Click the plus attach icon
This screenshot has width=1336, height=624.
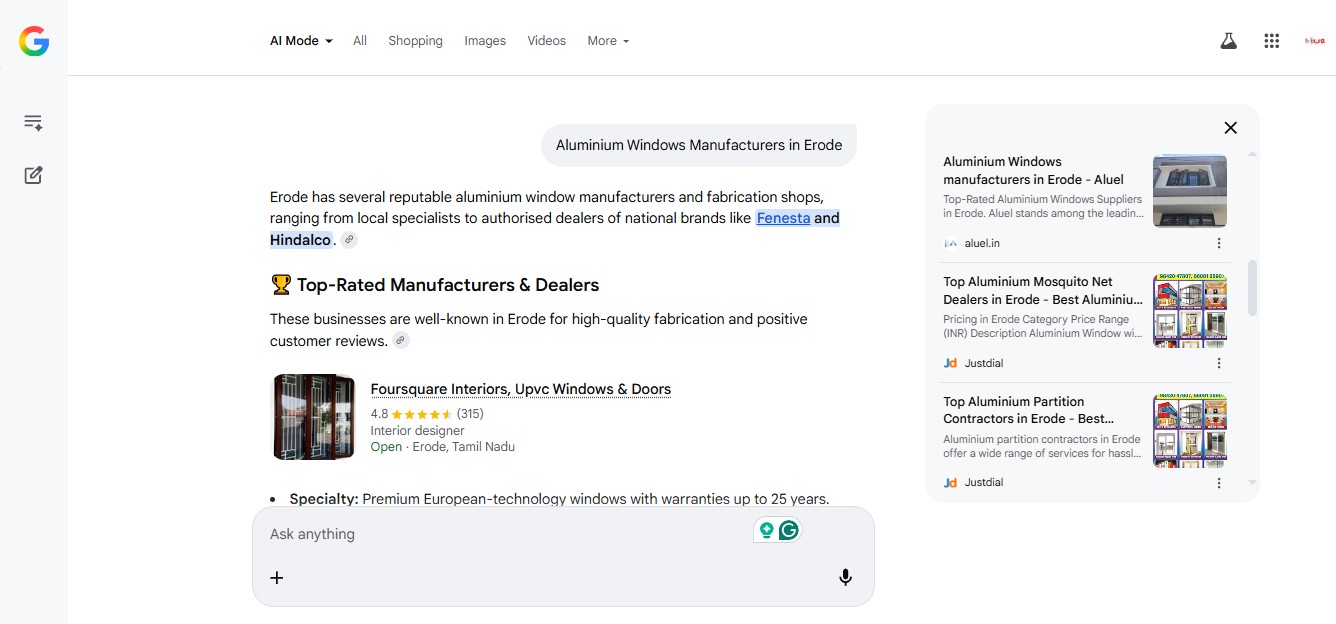(277, 577)
